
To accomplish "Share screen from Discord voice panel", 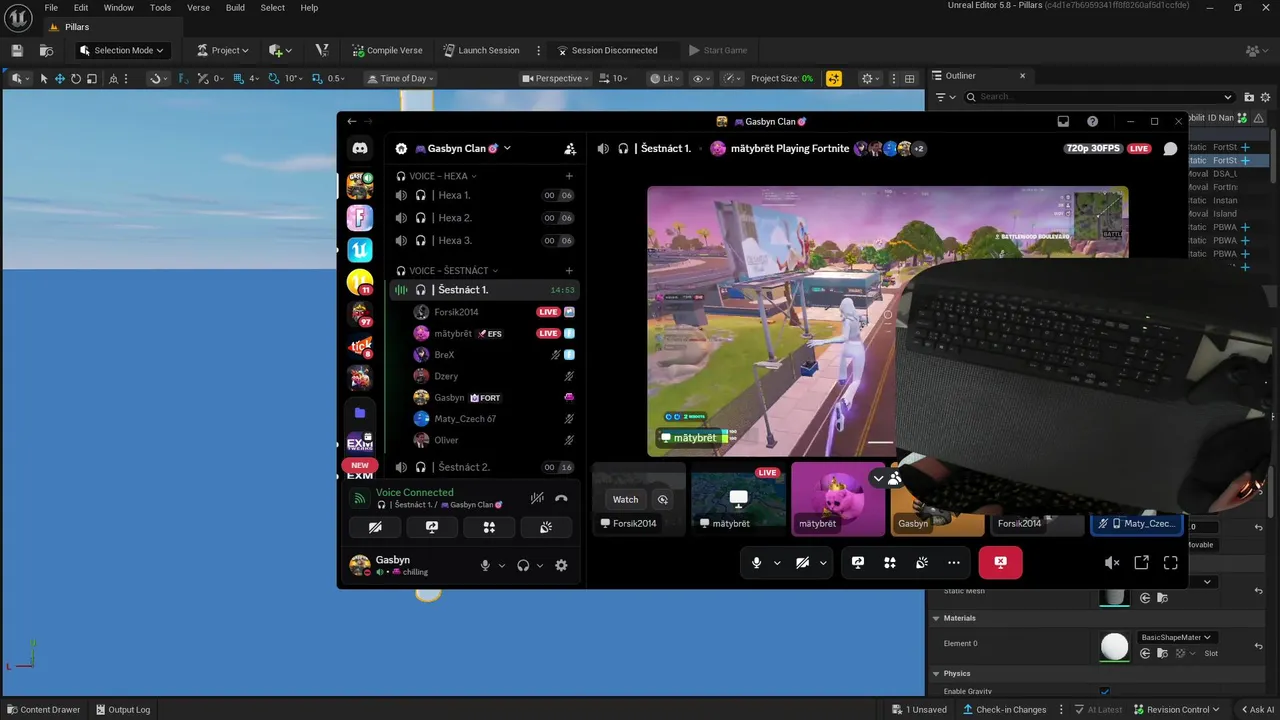I will pos(432,527).
